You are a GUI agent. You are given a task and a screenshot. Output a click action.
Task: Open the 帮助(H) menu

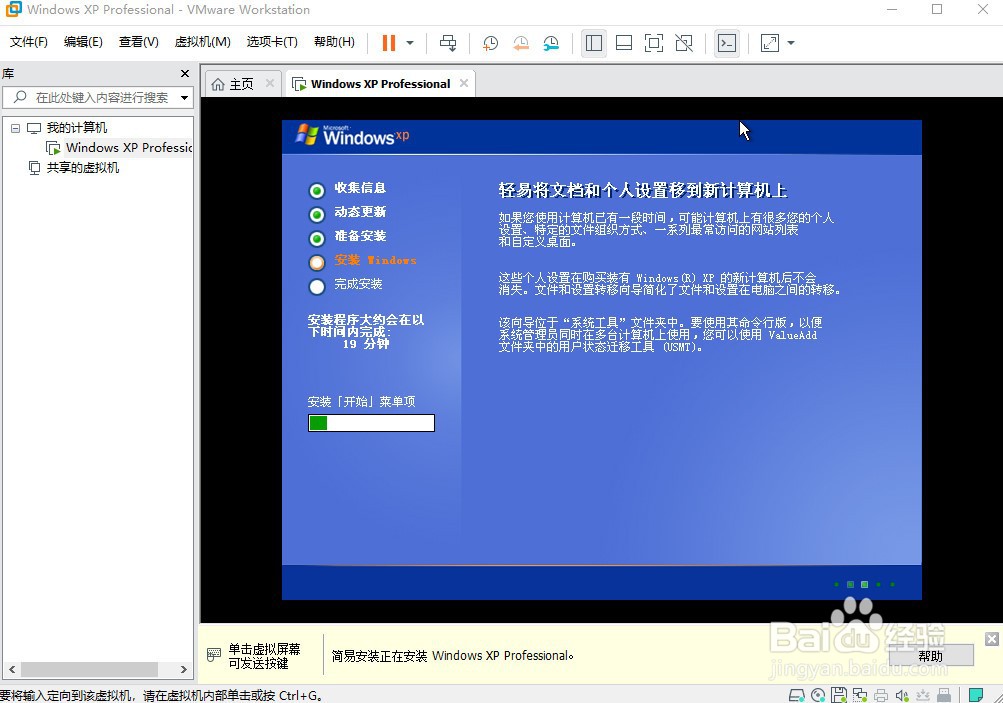coord(334,42)
